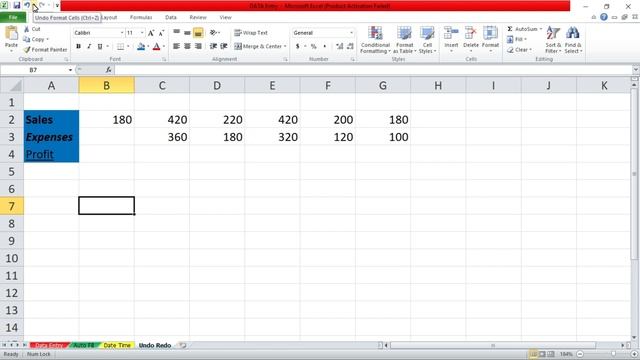Open the Calibri font name dropdown
The image size is (640, 360).
click(122, 33)
